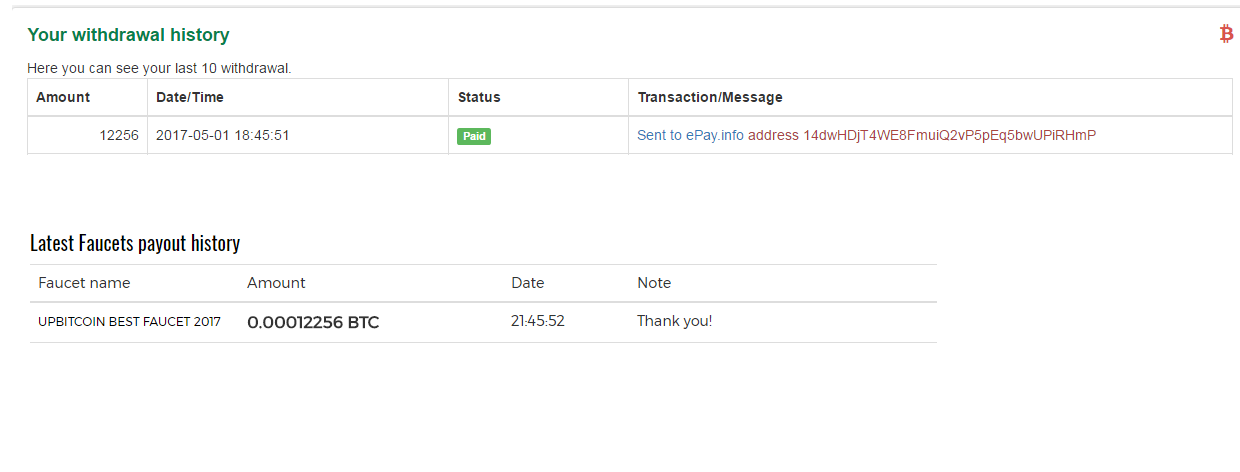Viewport: 1240px width, 472px height.
Task: Click Amount header in faucet payout table
Action: [276, 283]
